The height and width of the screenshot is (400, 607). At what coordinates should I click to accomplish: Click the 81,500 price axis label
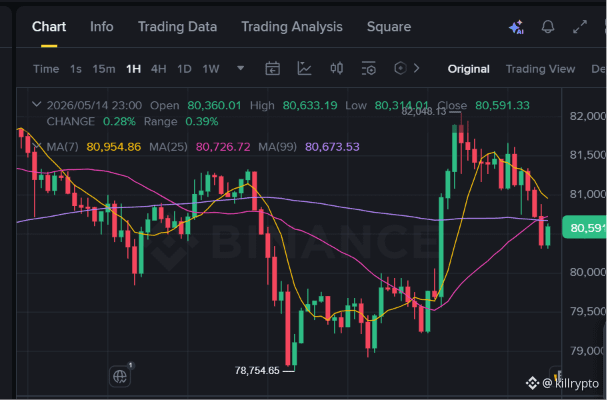pos(588,155)
